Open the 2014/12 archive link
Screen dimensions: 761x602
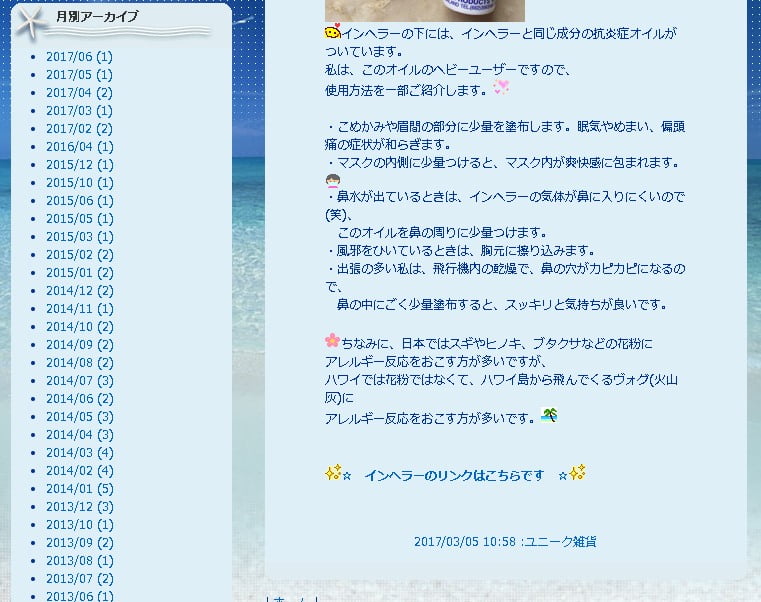tap(80, 290)
